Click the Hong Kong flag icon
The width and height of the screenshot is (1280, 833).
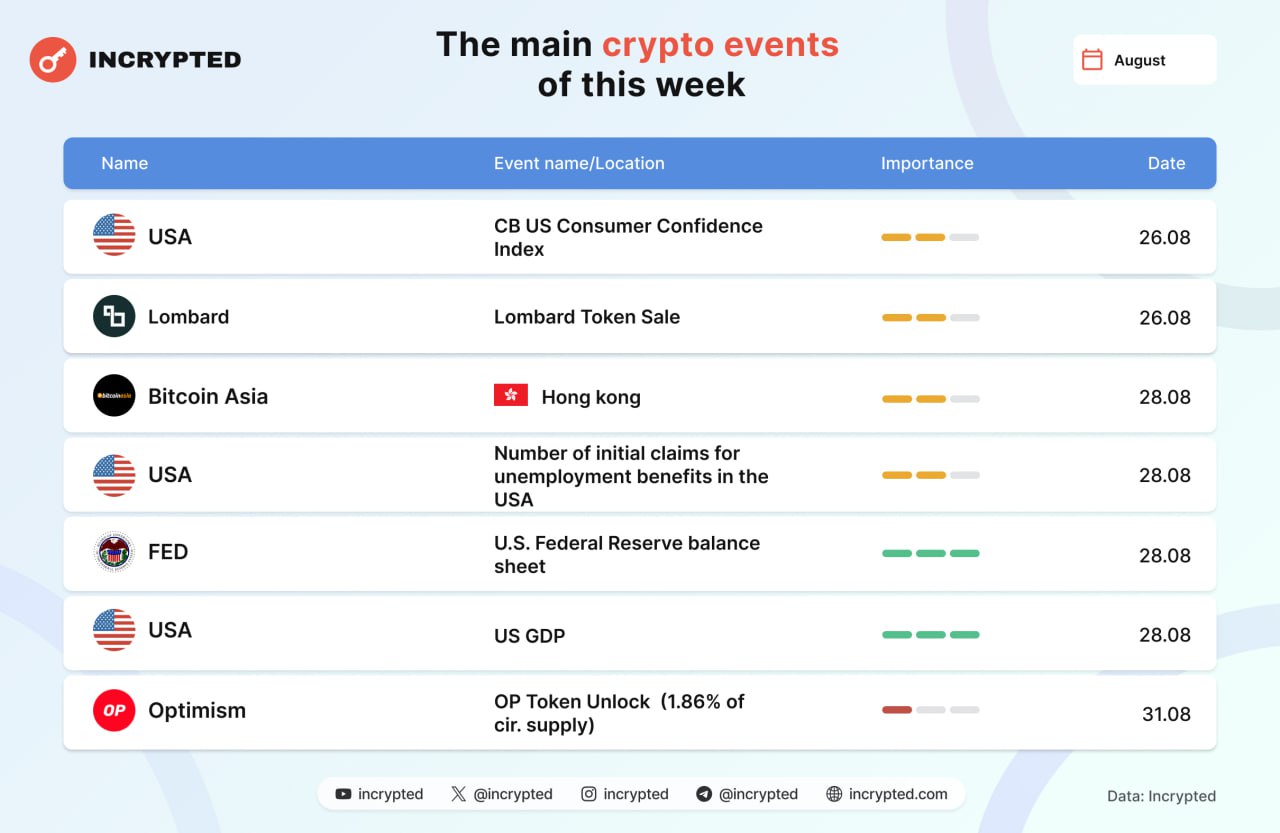click(511, 396)
